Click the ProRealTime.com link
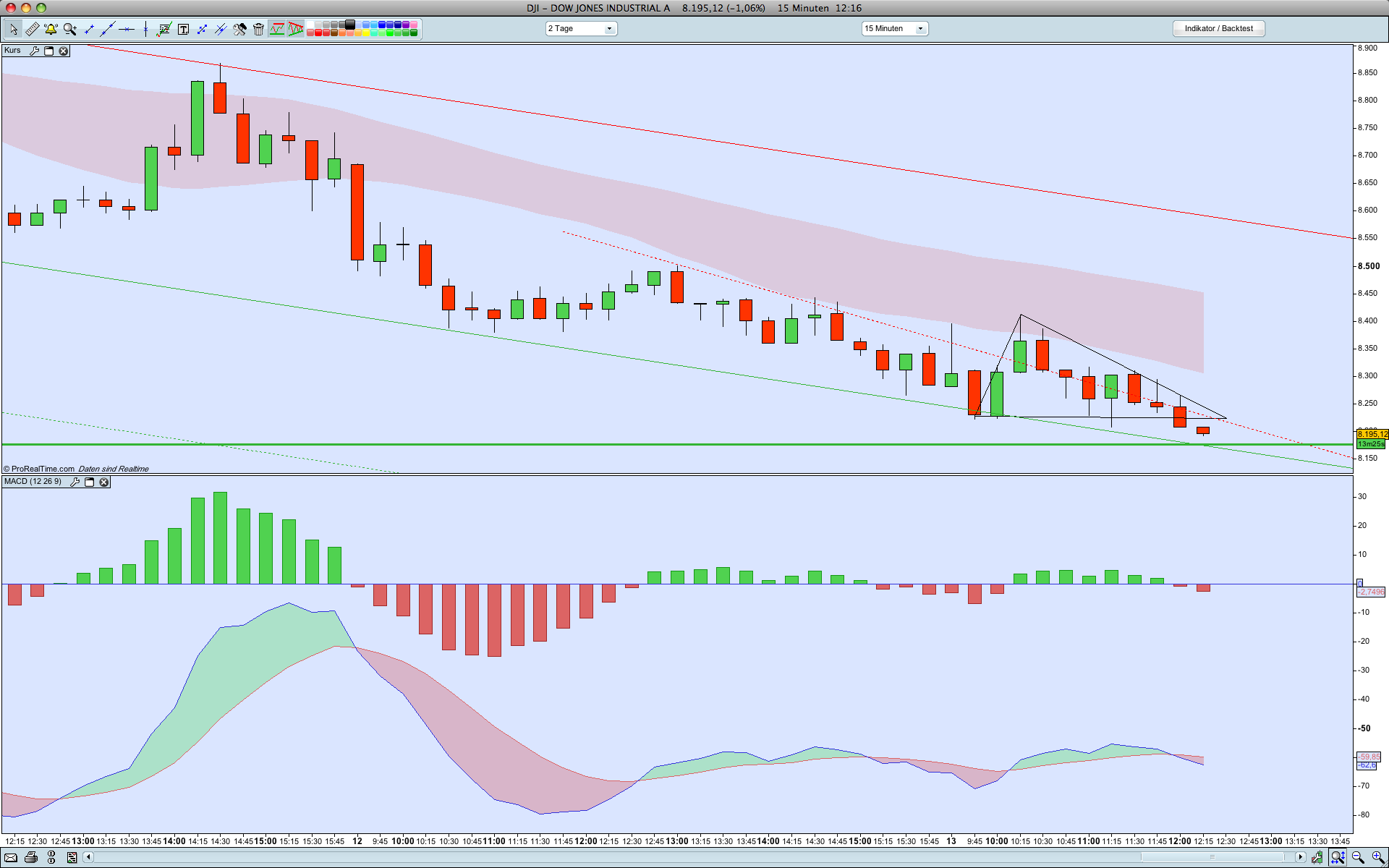1389x868 pixels. point(42,469)
